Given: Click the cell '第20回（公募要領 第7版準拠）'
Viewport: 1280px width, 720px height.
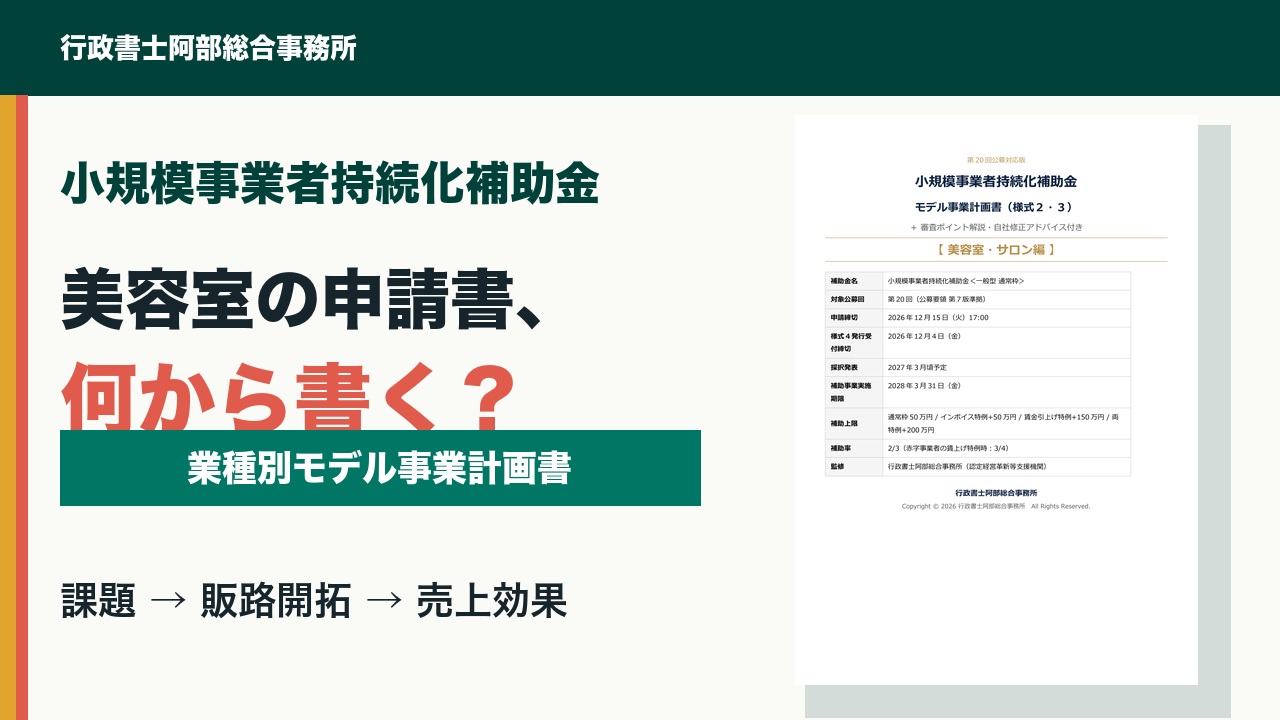Looking at the screenshot, I should coord(937,299).
